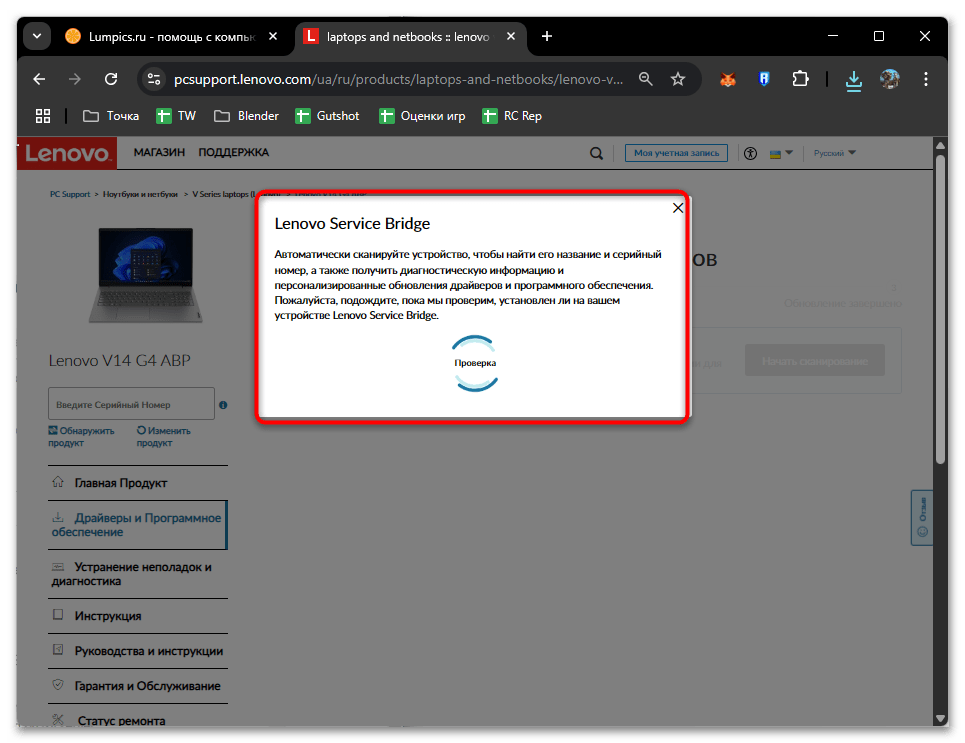Click the Lenovo V14 G4 ABP laptop image
965x743 pixels.
coord(146,275)
